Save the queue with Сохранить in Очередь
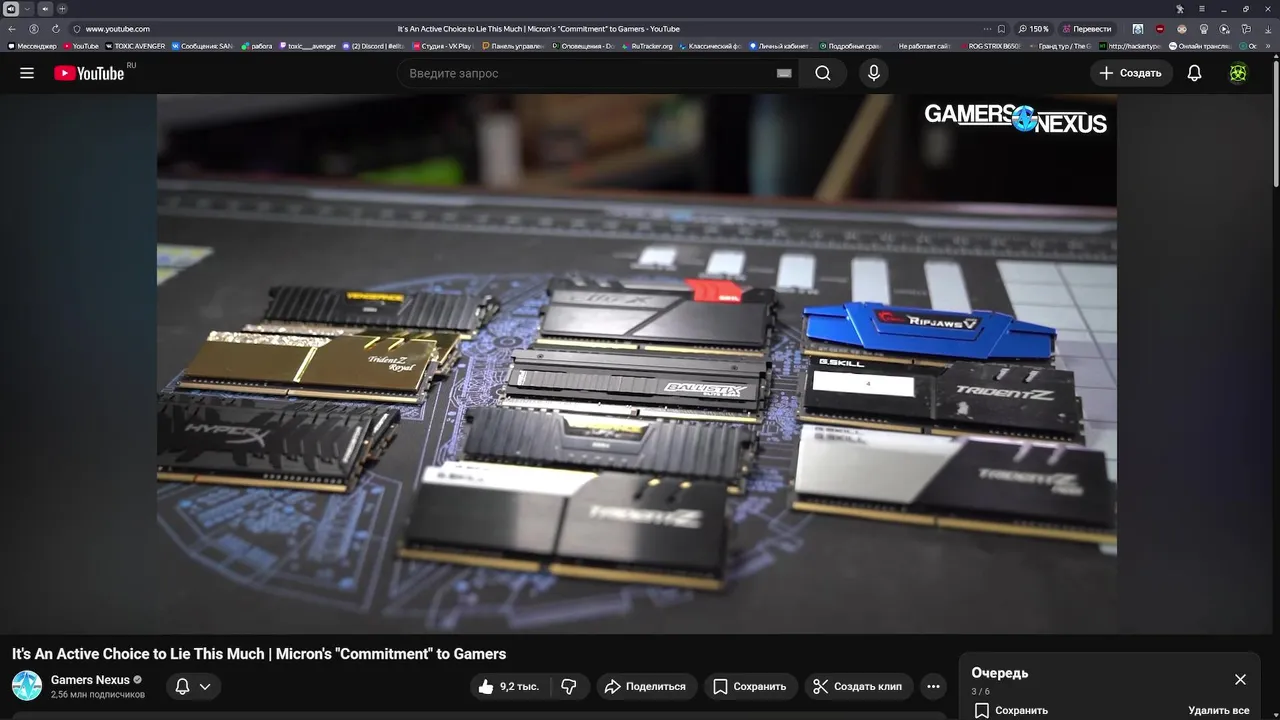 pos(1011,710)
